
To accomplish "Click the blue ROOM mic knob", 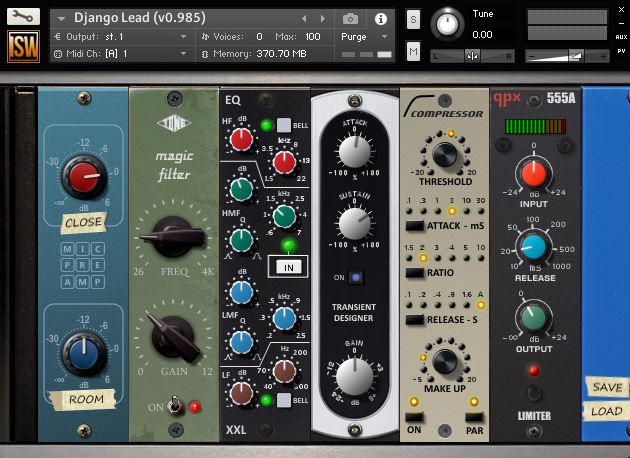I will tap(84, 354).
